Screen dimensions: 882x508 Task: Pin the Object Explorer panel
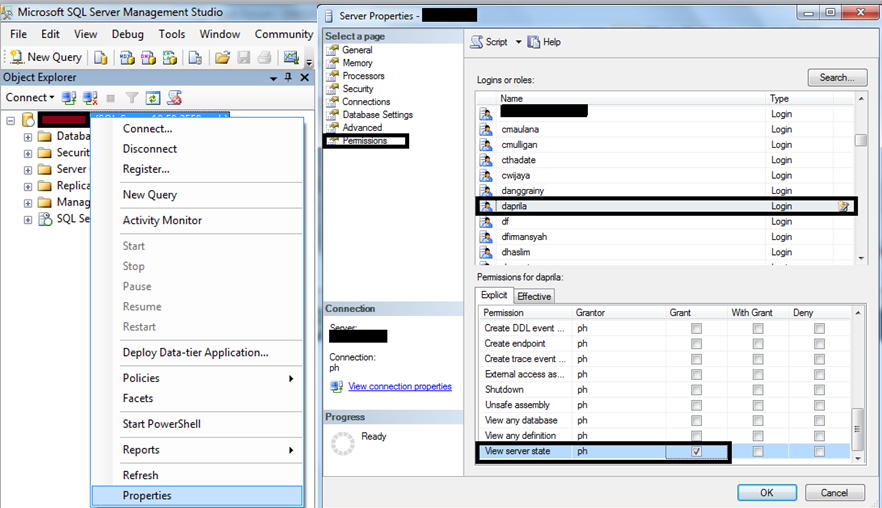pyautogui.click(x=288, y=78)
